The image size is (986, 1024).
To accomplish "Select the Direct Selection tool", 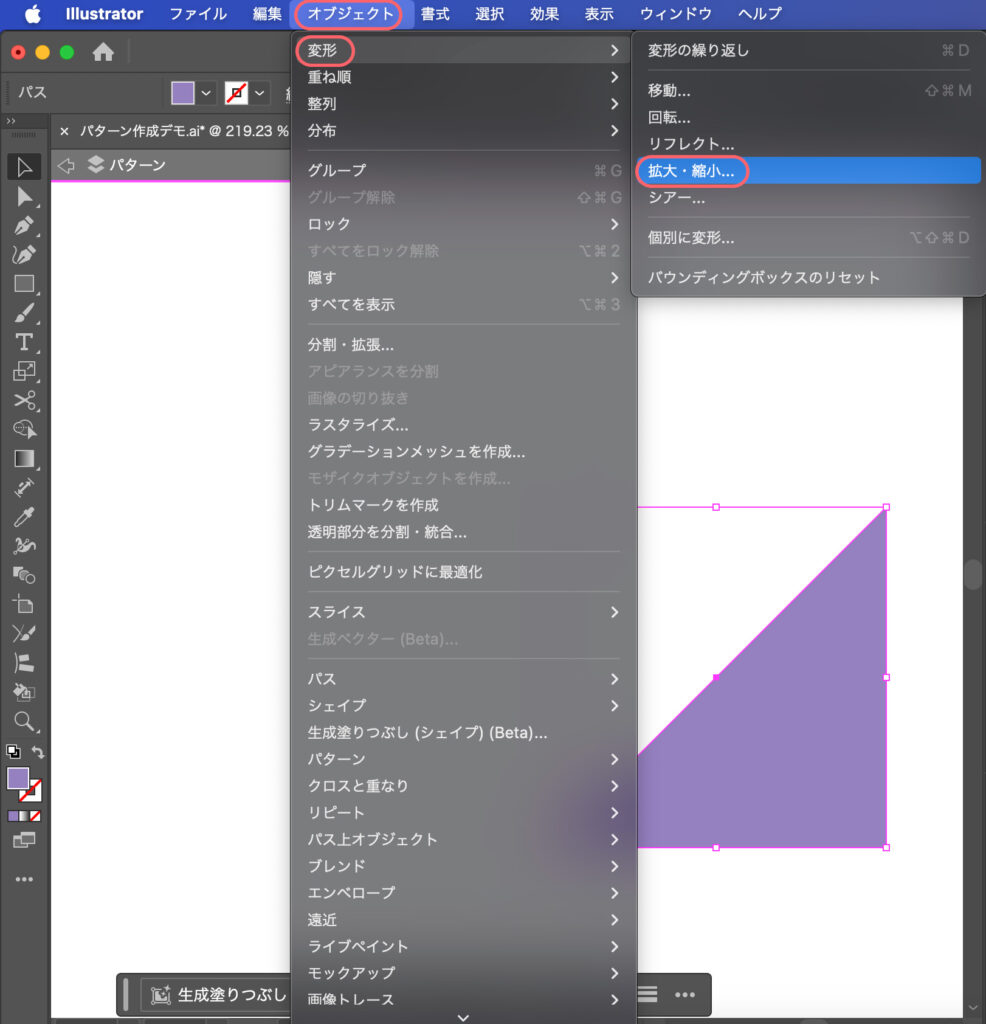I will 24,197.
